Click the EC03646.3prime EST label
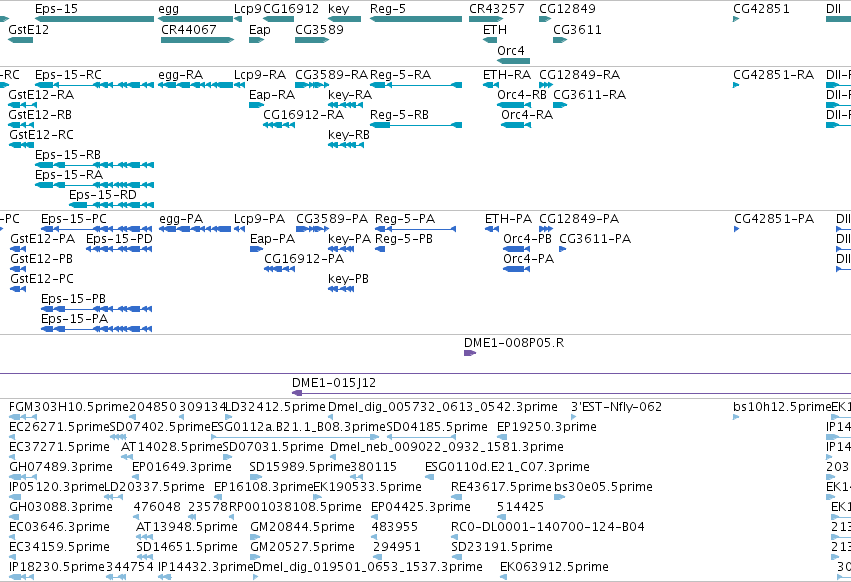This screenshot has width=851, height=582. 59,527
